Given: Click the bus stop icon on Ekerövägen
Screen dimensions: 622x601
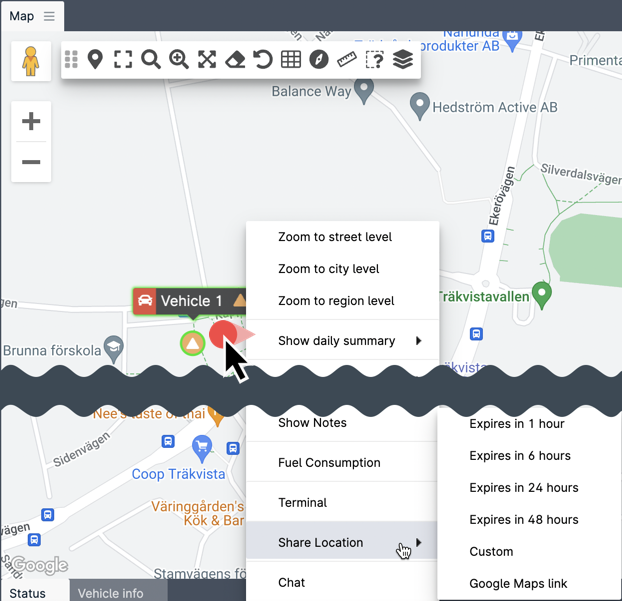Looking at the screenshot, I should click(488, 236).
